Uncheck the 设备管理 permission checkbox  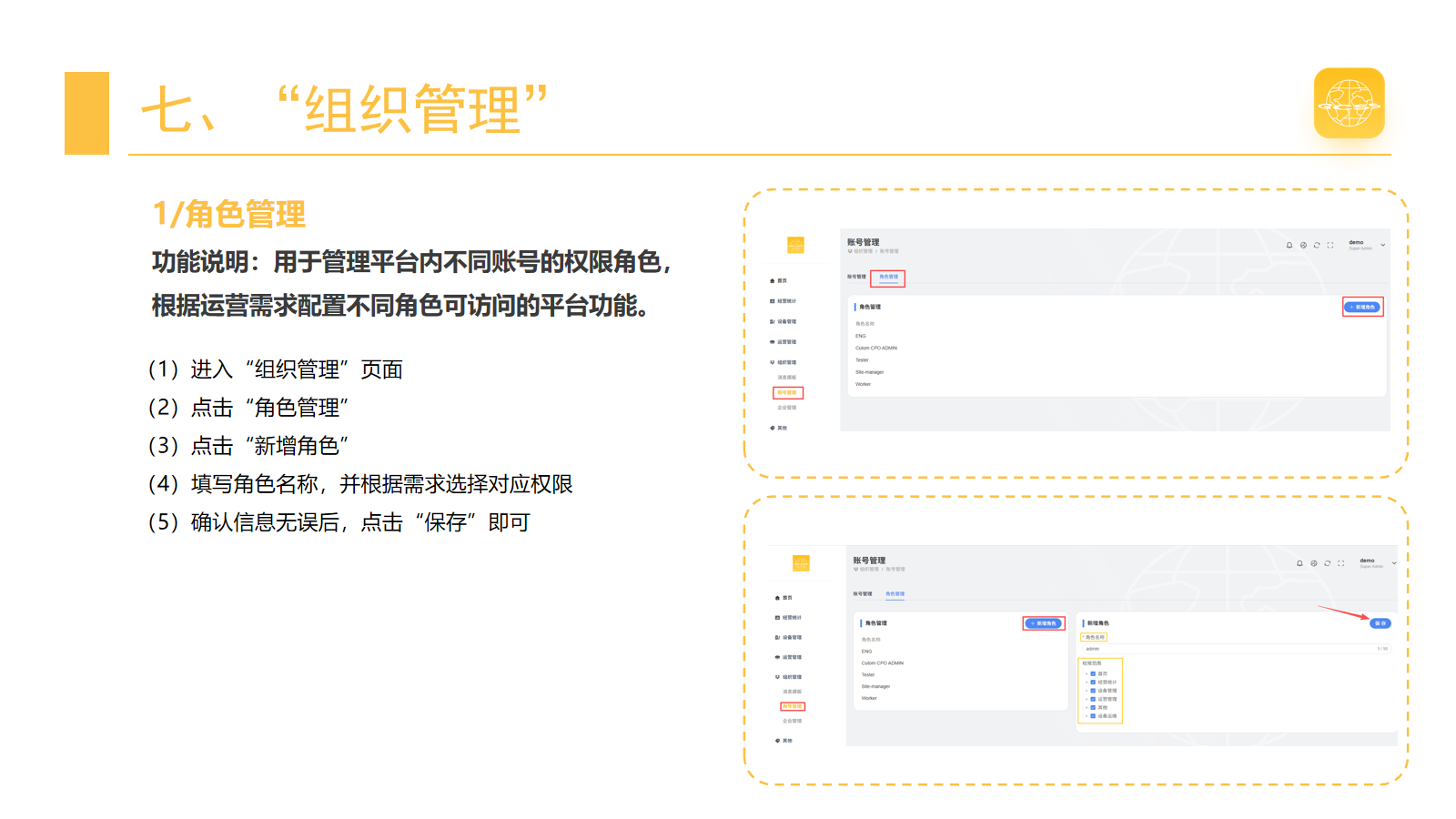pyautogui.click(x=1093, y=691)
